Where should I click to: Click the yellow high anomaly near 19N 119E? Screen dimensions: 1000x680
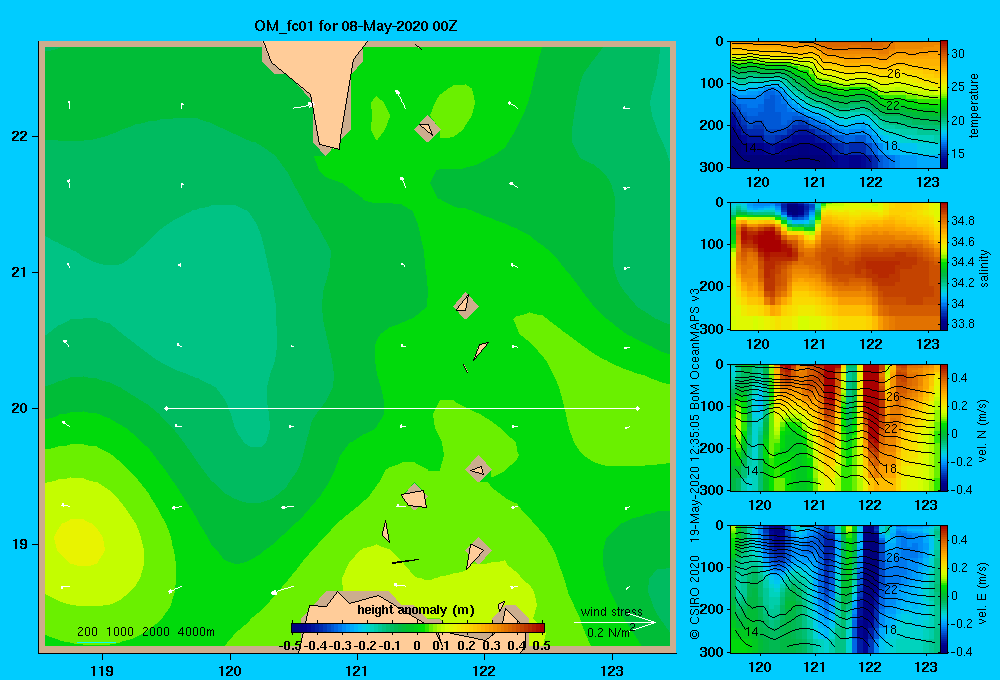coord(80,543)
